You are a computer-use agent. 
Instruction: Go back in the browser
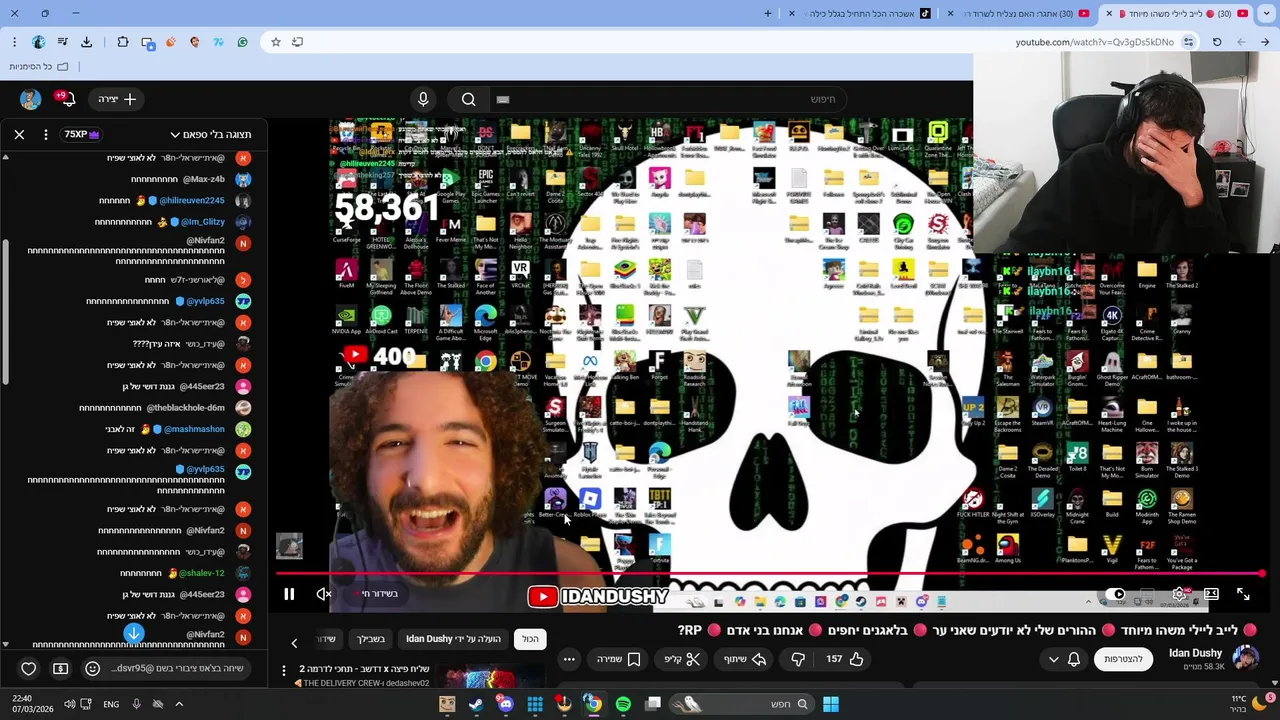click(1265, 42)
